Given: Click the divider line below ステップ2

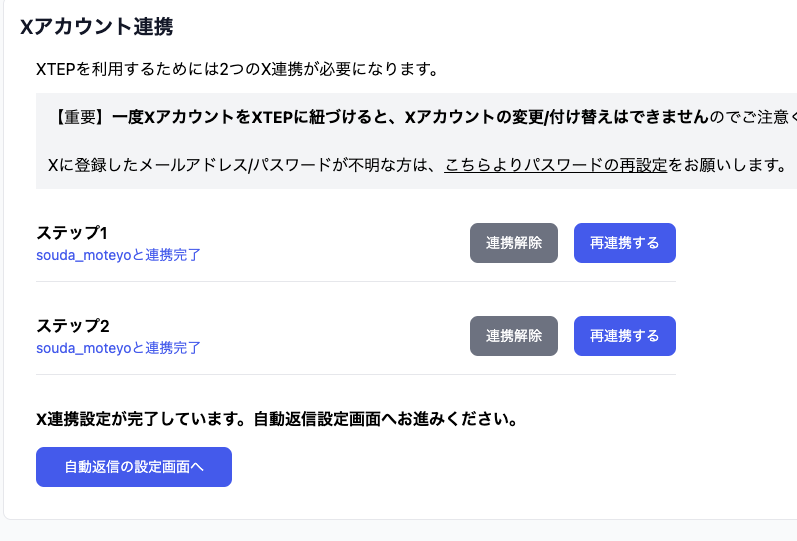Looking at the screenshot, I should 355,374.
